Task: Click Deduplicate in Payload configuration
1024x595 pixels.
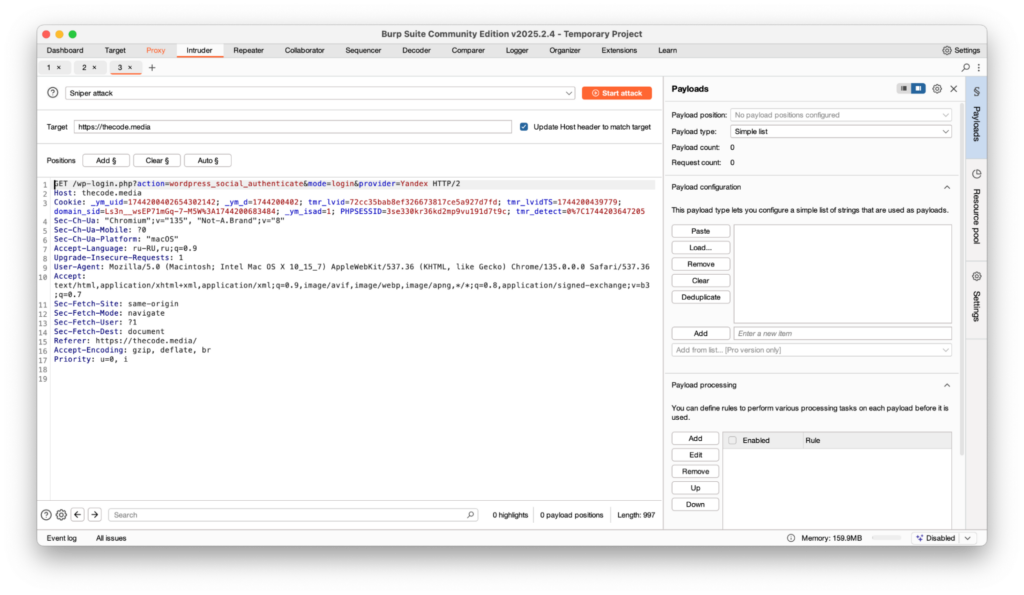Action: point(700,297)
